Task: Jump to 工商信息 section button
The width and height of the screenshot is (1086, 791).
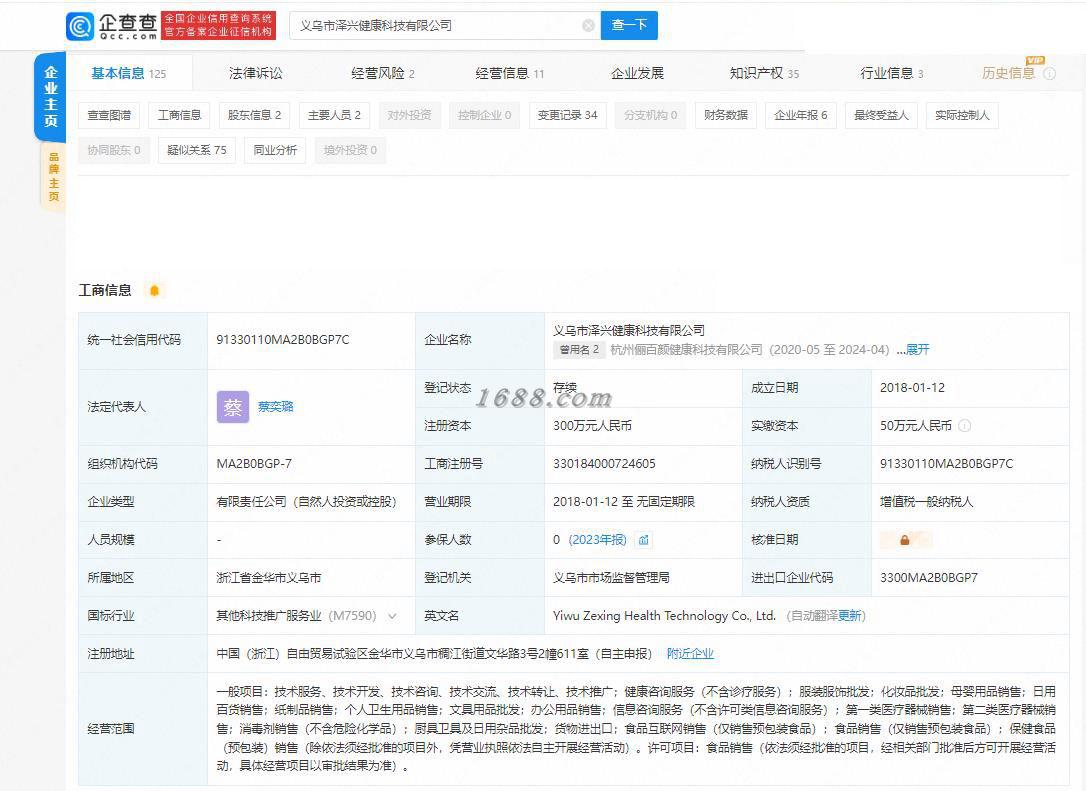Action: (179, 115)
